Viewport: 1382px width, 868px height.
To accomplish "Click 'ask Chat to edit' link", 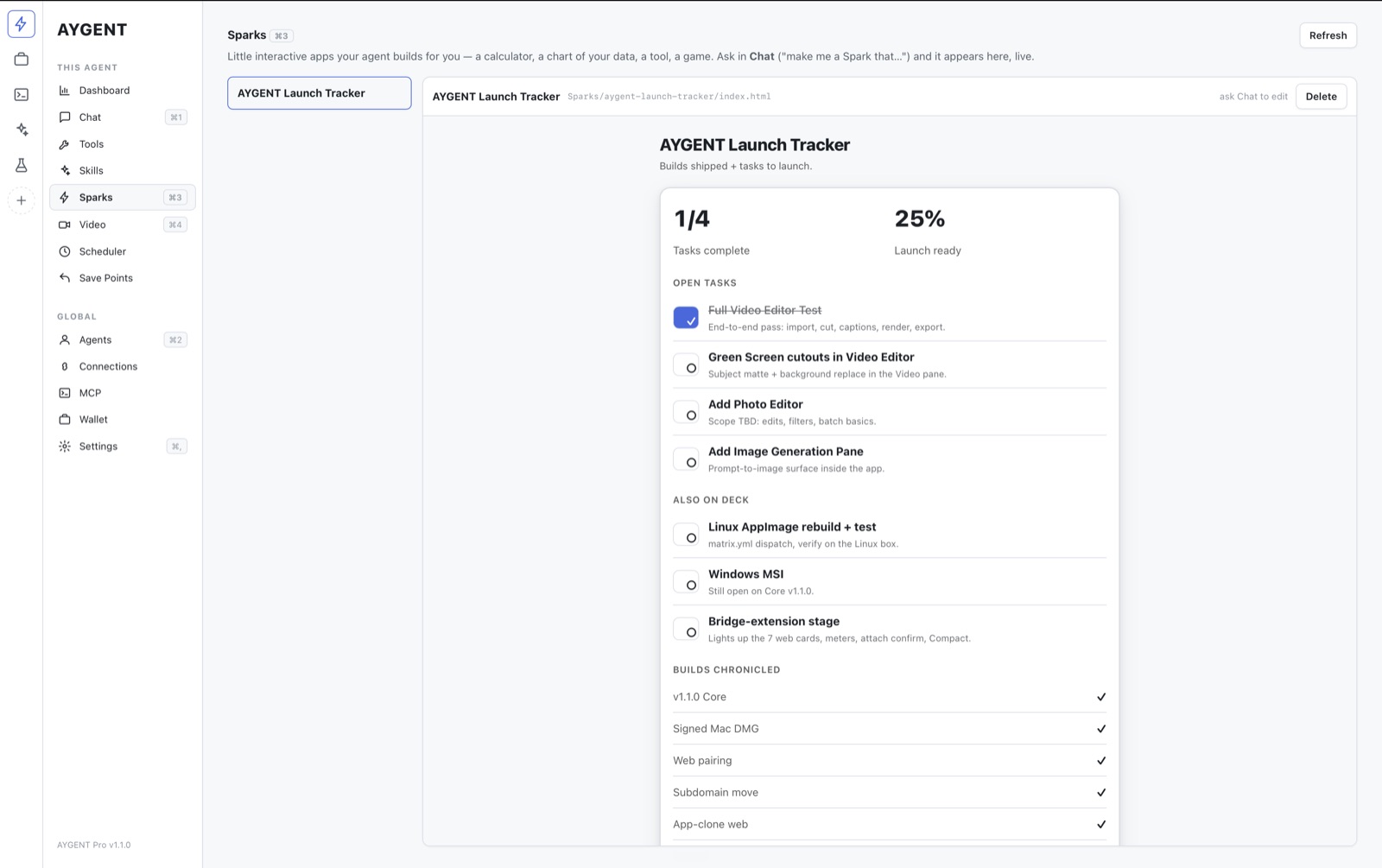I will [x=1253, y=97].
